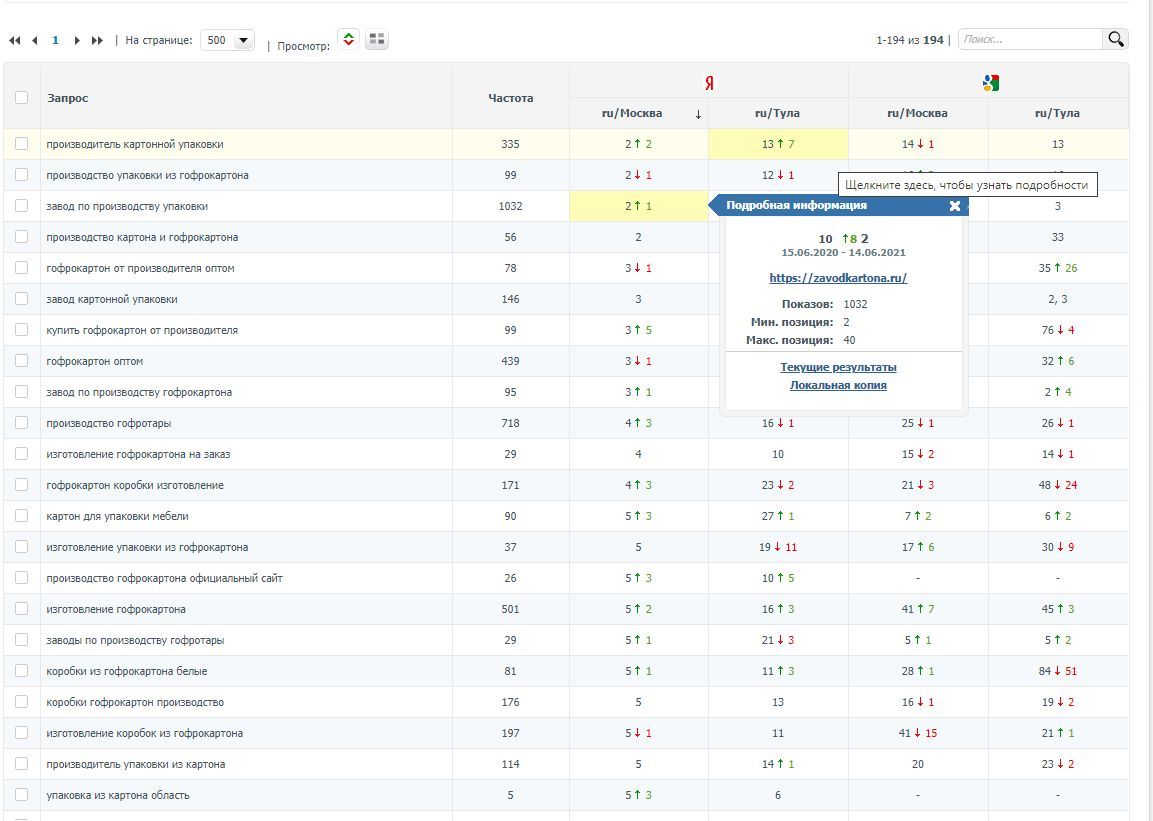1153x821 pixels.
Task: Click the previous page arrow
Action: [35, 41]
